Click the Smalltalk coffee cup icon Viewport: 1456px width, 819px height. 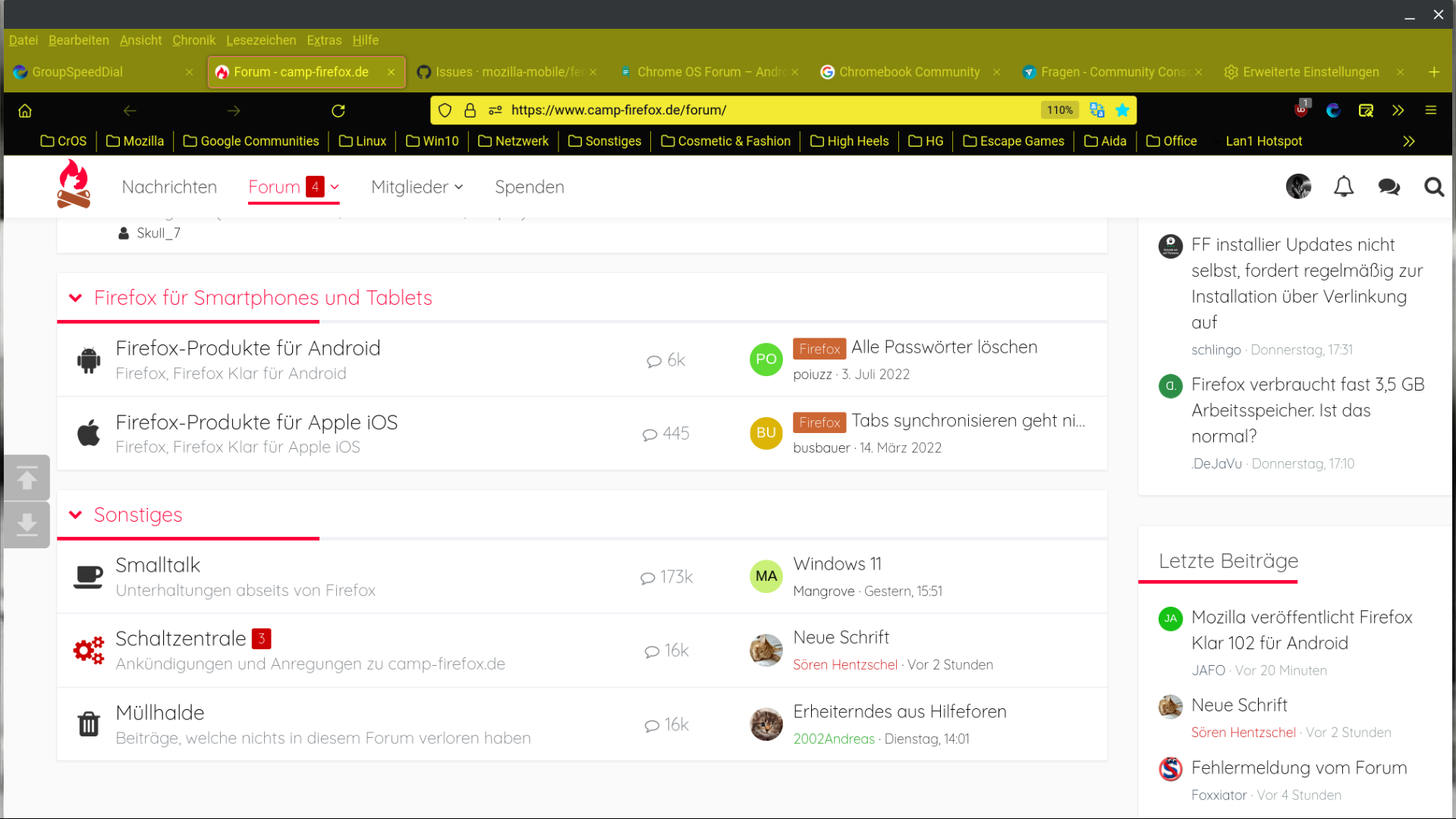click(89, 577)
